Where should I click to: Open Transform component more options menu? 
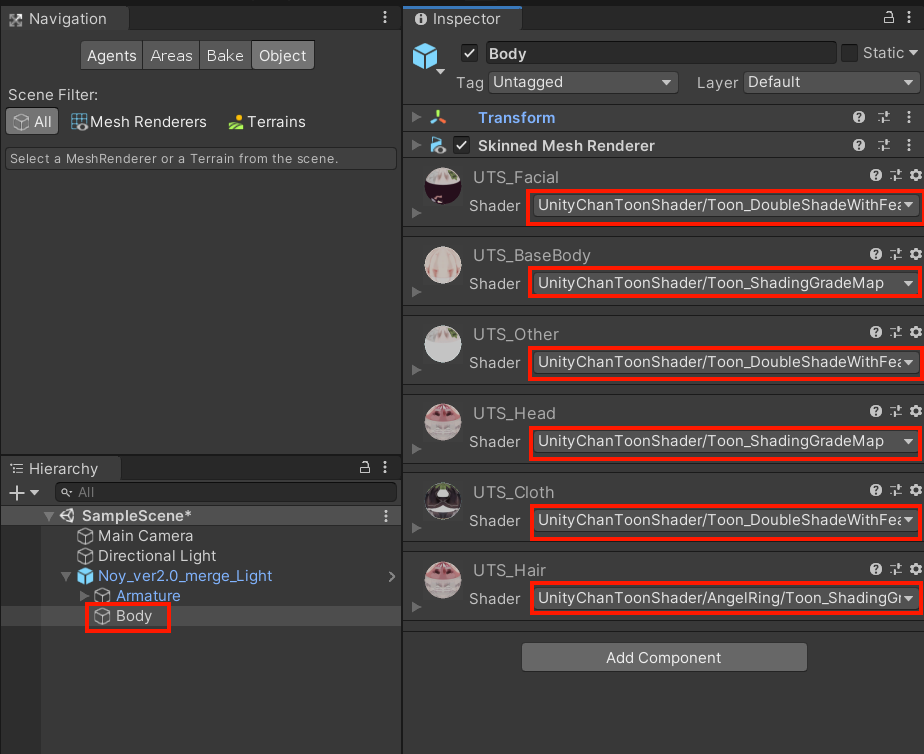(909, 117)
